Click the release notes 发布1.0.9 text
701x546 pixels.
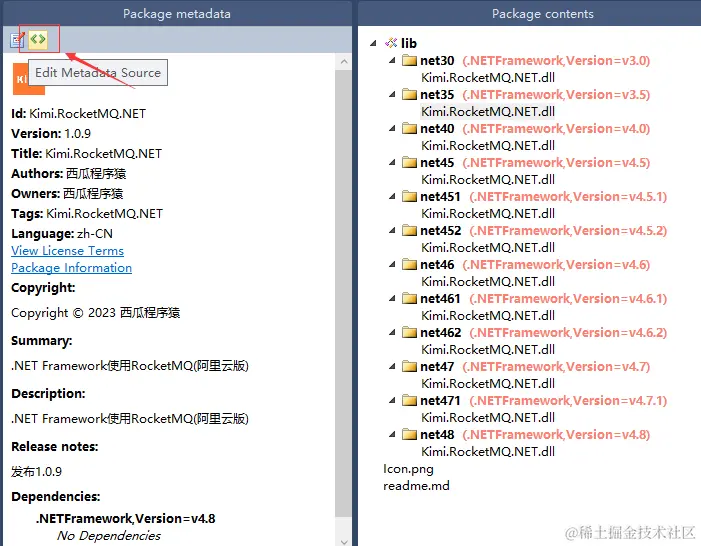(37, 471)
